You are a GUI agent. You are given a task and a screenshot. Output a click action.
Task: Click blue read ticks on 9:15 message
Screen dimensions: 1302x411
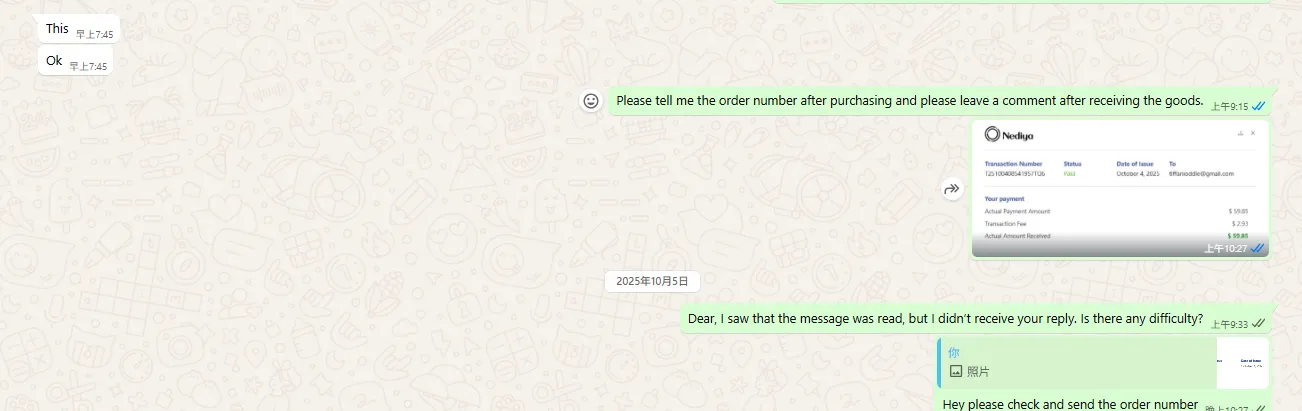click(1259, 105)
